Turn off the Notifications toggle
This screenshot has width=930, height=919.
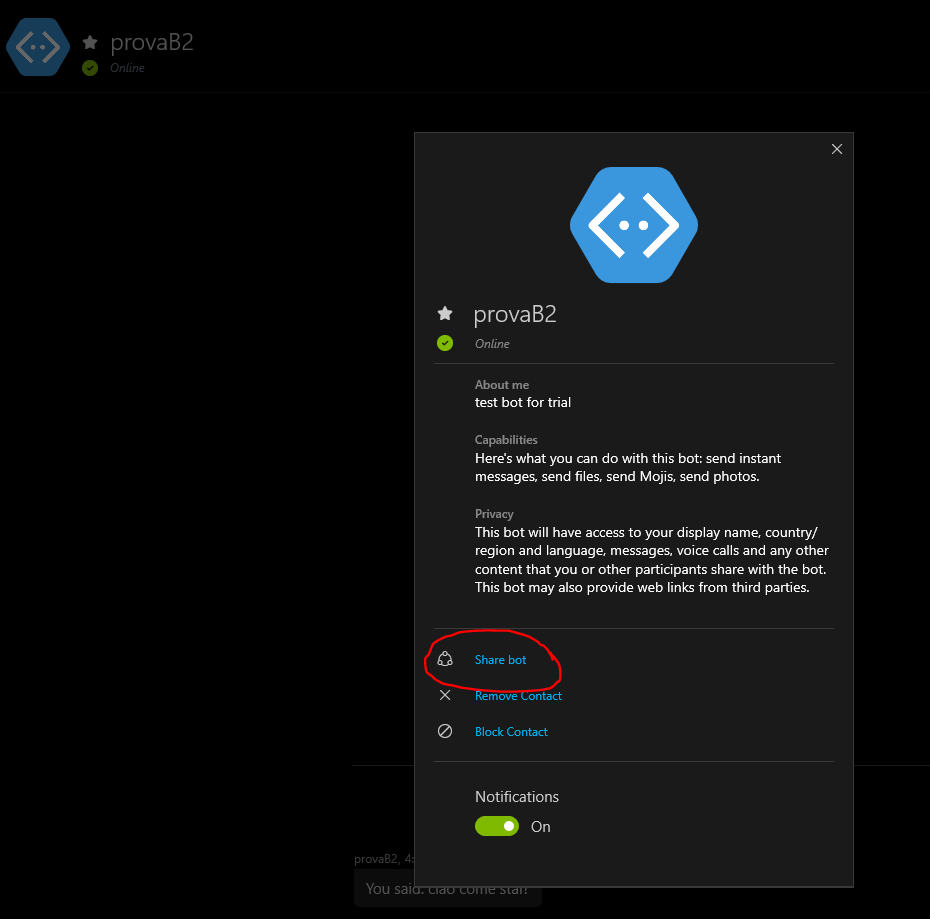(497, 826)
